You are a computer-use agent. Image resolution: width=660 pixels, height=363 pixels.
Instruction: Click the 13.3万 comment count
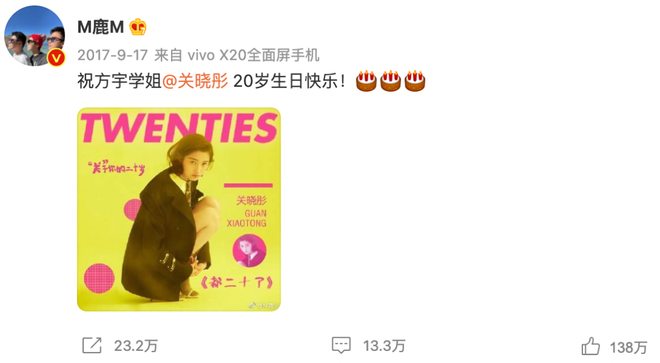click(384, 346)
